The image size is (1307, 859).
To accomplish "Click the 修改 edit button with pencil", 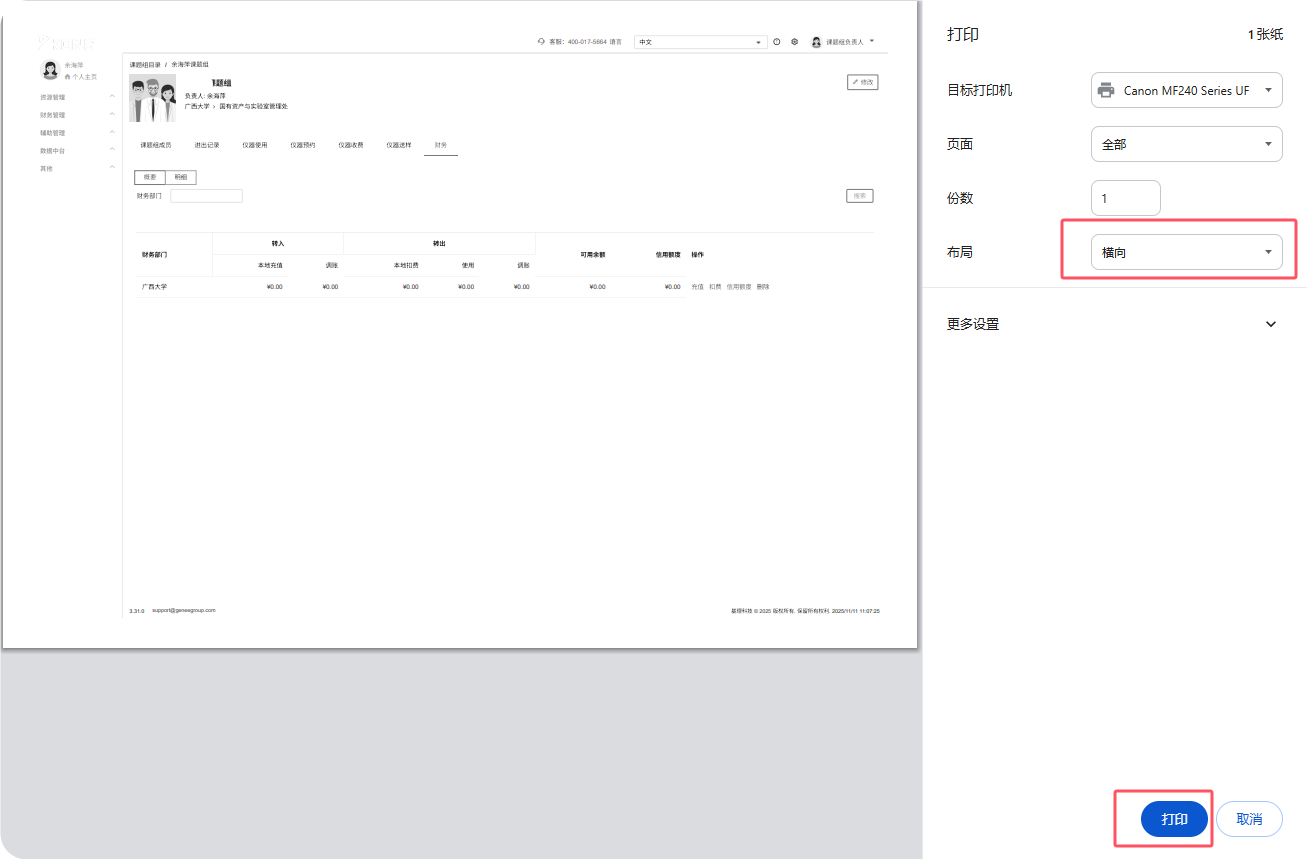I will coord(862,82).
